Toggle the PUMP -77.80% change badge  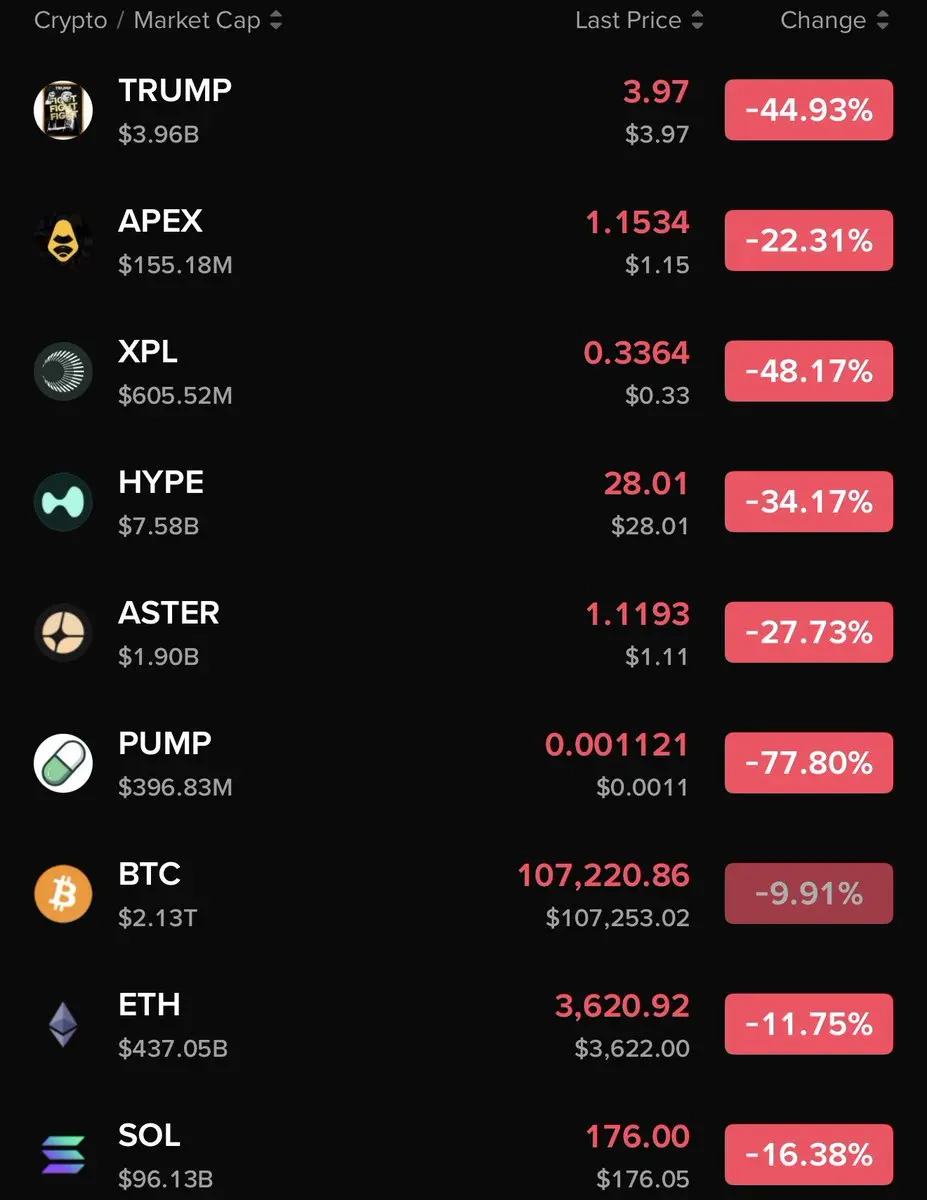click(x=809, y=763)
